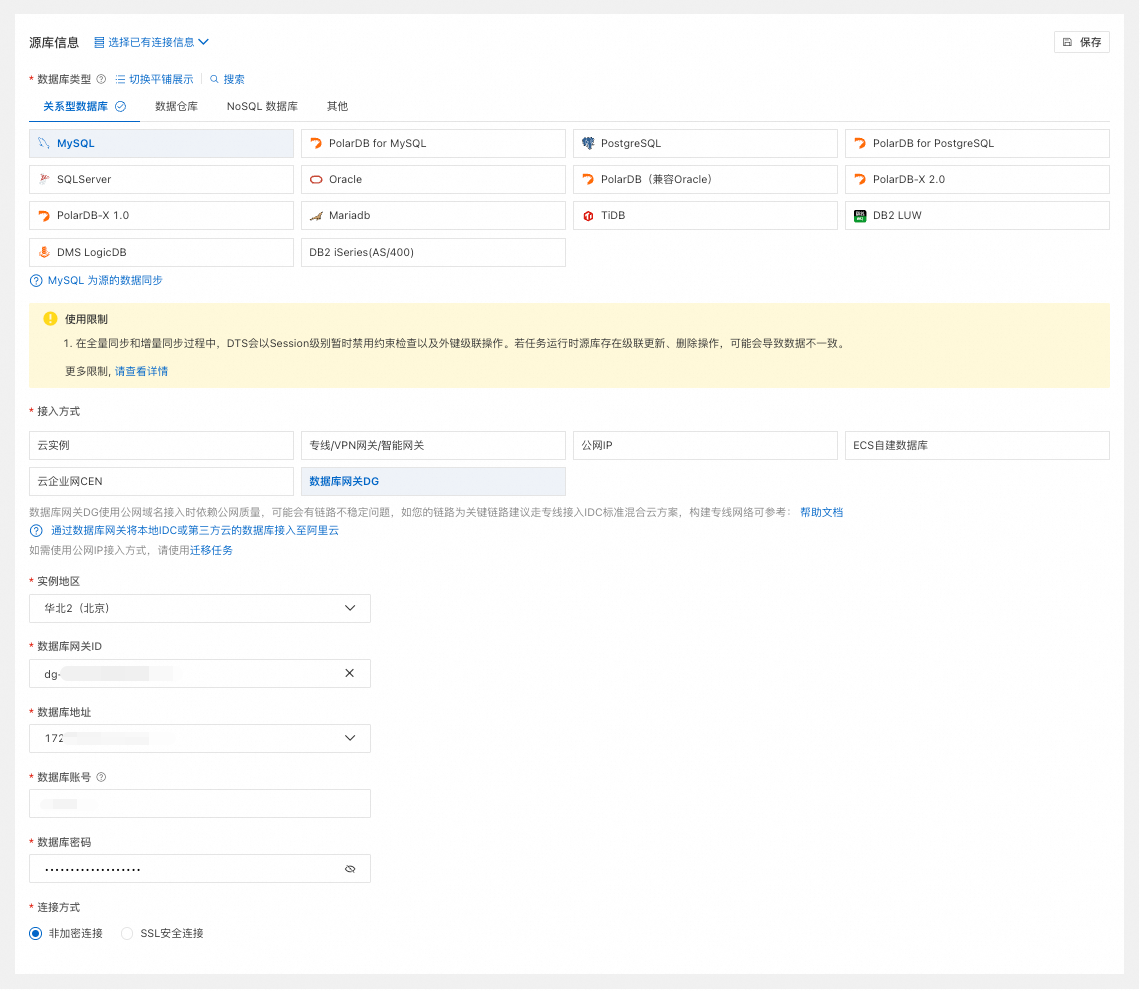Choose DB2 LUW database type
The width and height of the screenshot is (1140, 991).
click(x=977, y=216)
